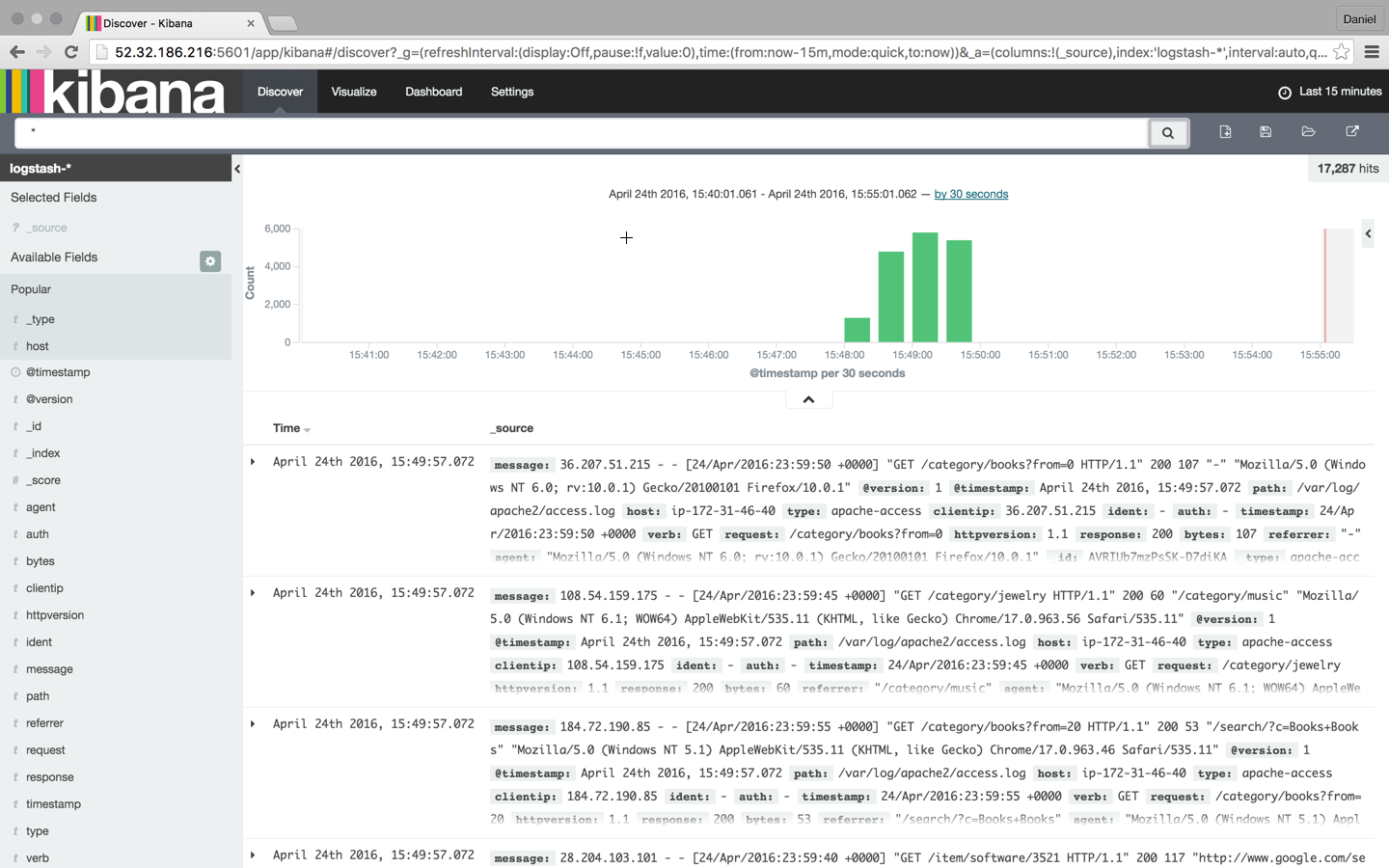Open the Available Fields settings gear

point(210,260)
